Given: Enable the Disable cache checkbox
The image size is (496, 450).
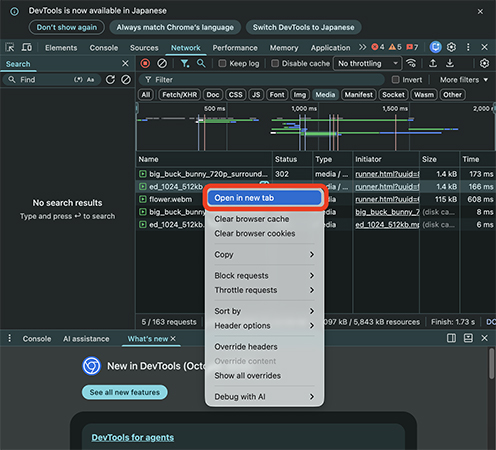Looking at the screenshot, I should tap(275, 63).
